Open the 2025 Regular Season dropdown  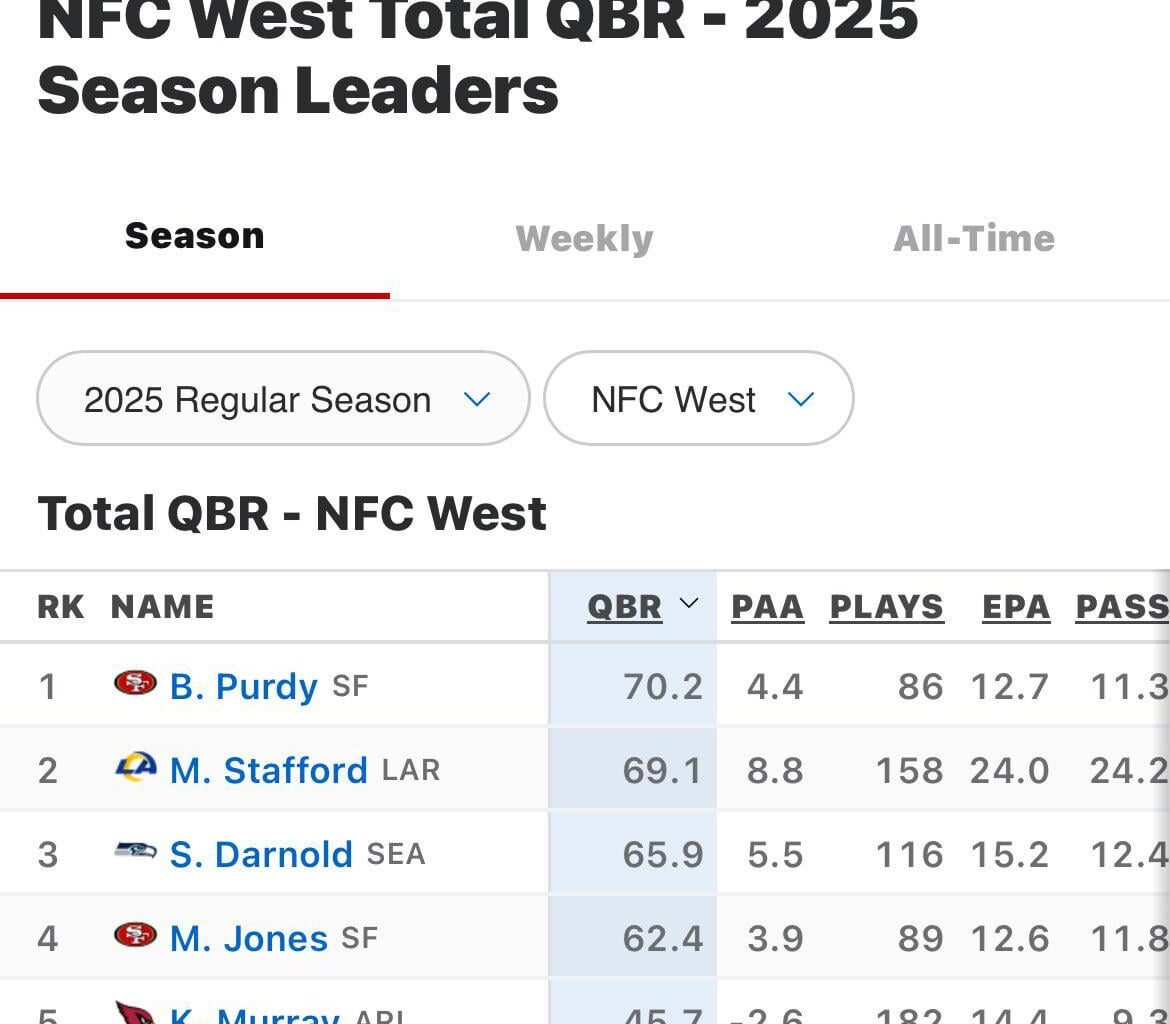(283, 398)
